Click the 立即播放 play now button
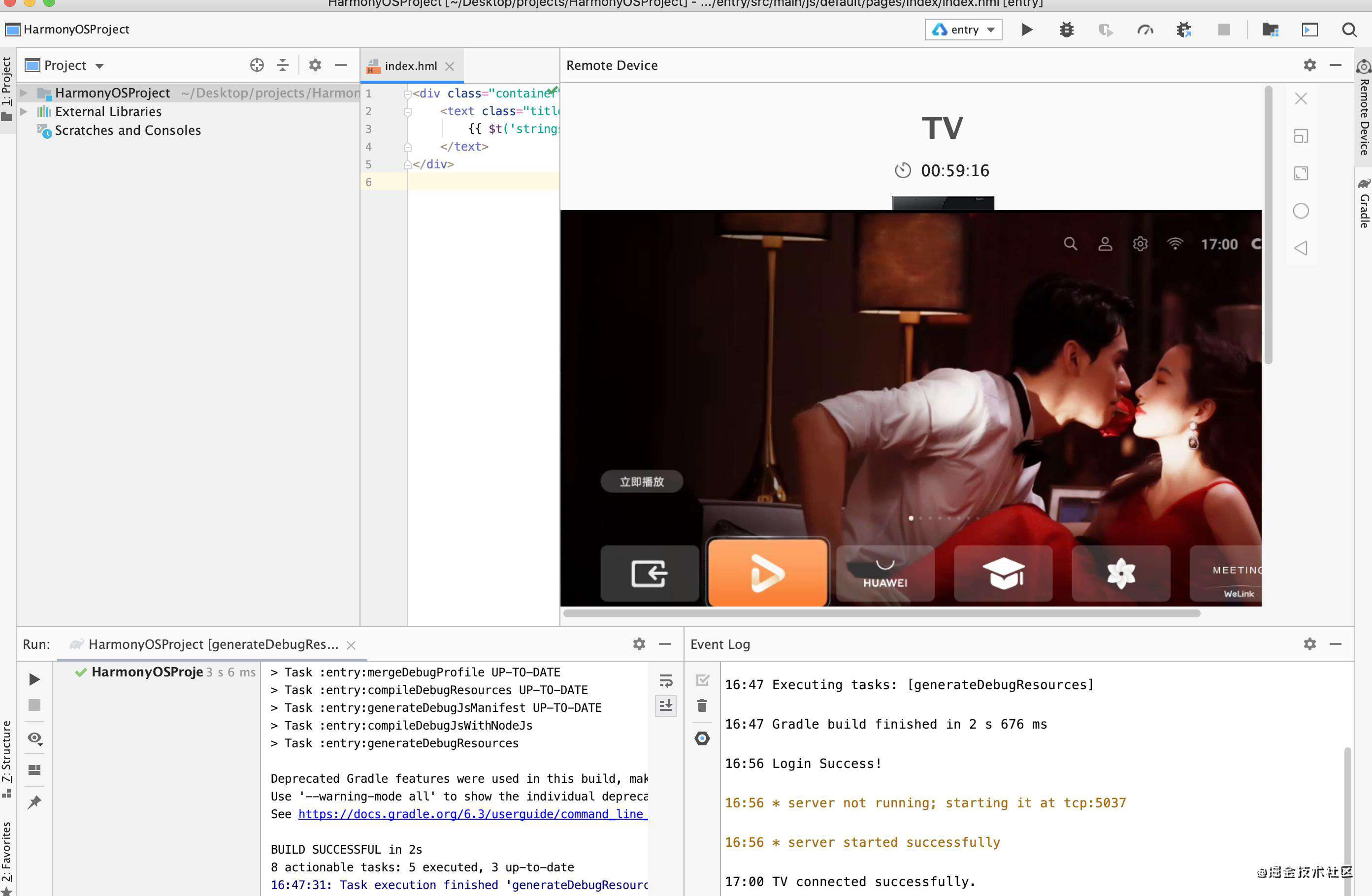The width and height of the screenshot is (1372, 896). click(642, 481)
